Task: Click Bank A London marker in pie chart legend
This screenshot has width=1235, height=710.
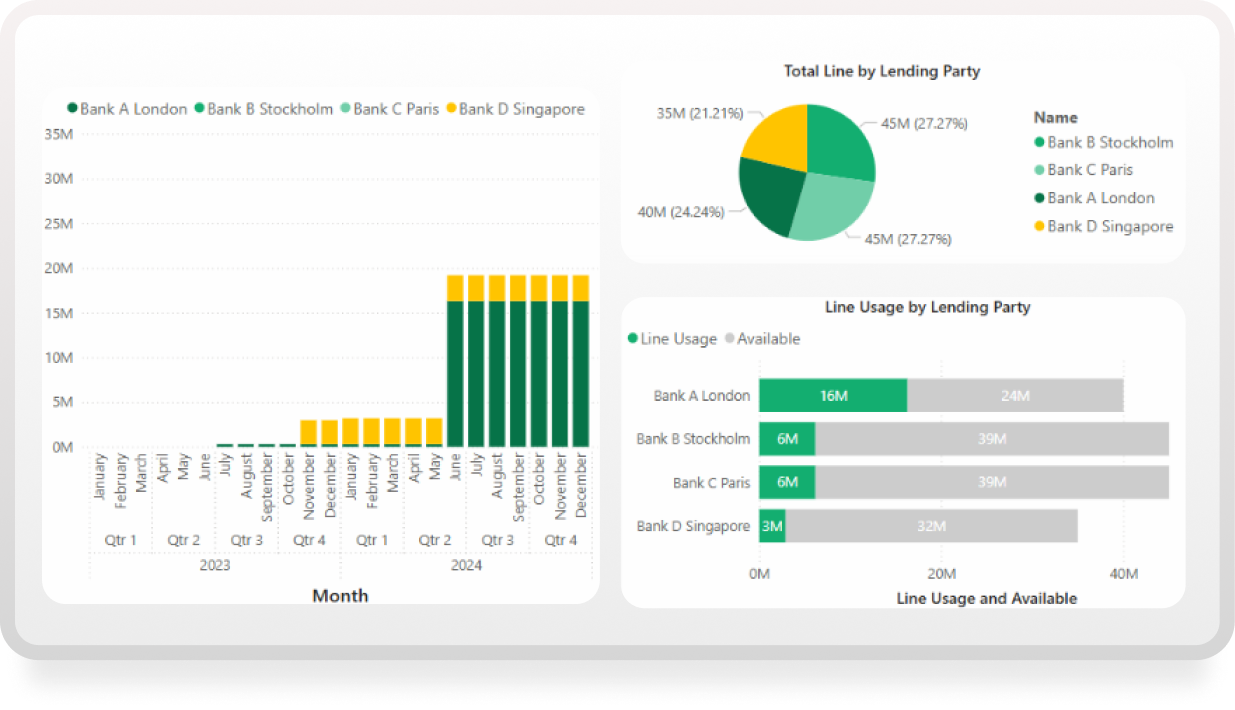Action: pos(1039,199)
